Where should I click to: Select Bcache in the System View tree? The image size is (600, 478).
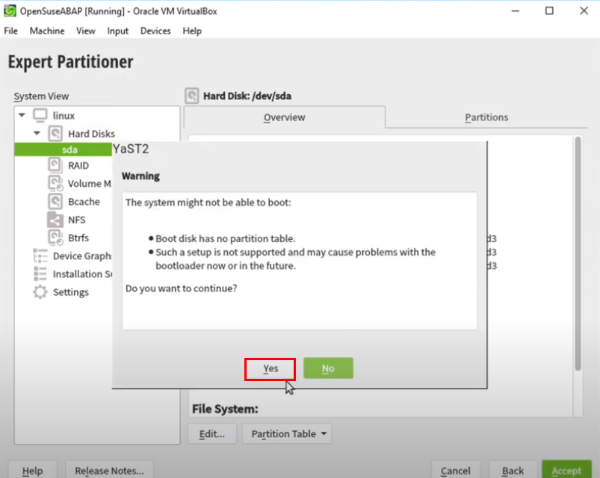[x=84, y=201]
